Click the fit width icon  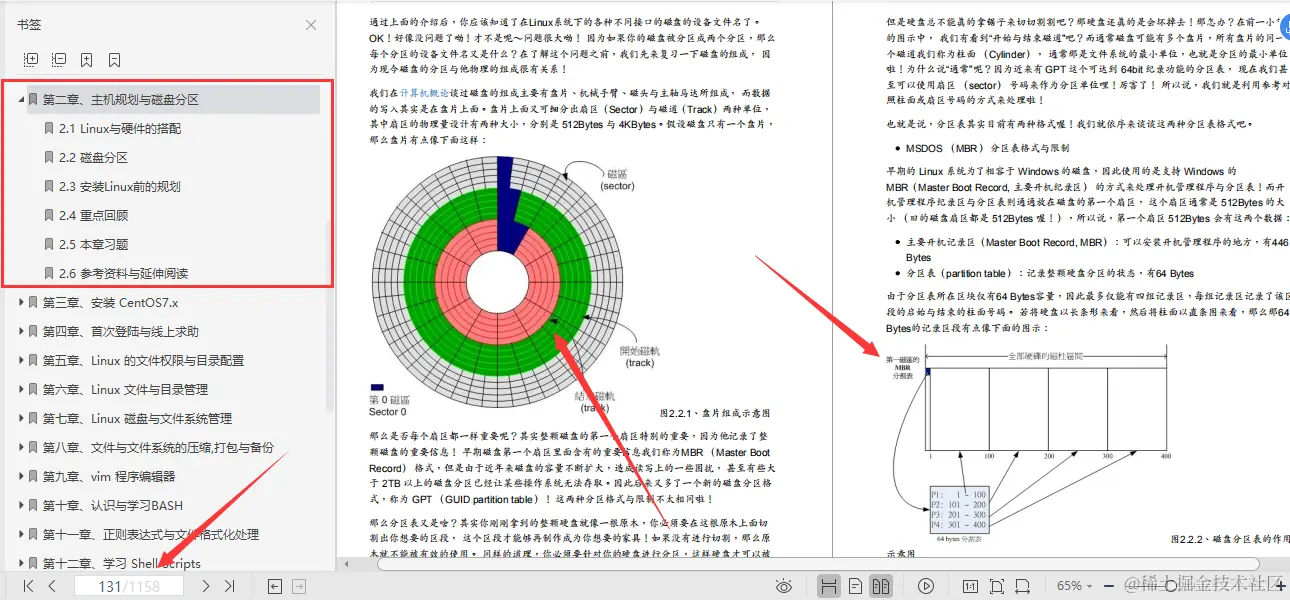pos(1024,586)
